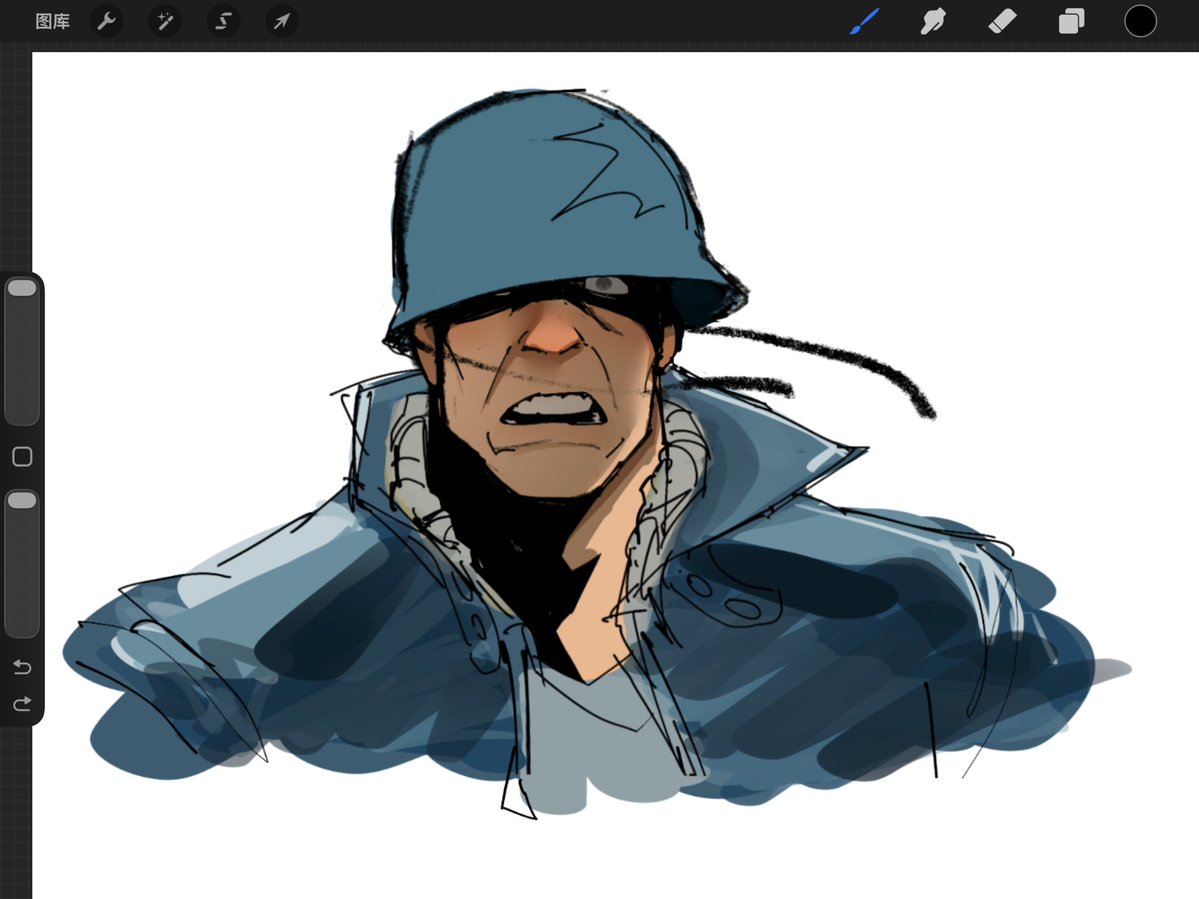The height and width of the screenshot is (899, 1199).
Task: Activate the Selection tool
Action: [x=223, y=21]
